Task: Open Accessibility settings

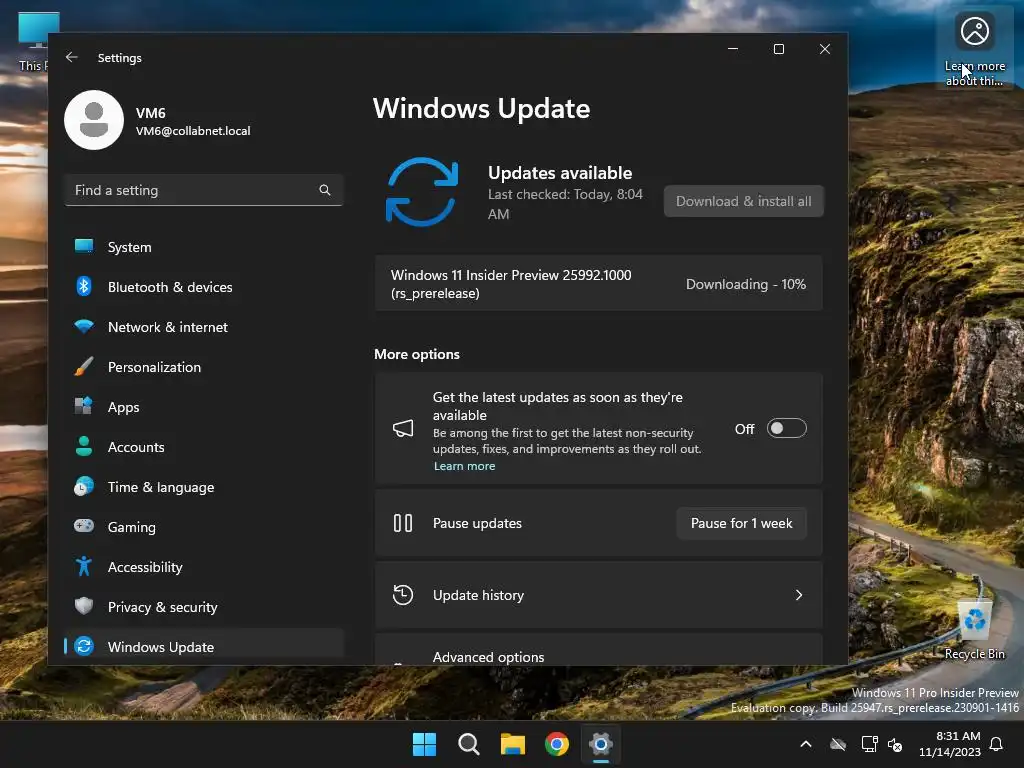Action: tap(204, 567)
